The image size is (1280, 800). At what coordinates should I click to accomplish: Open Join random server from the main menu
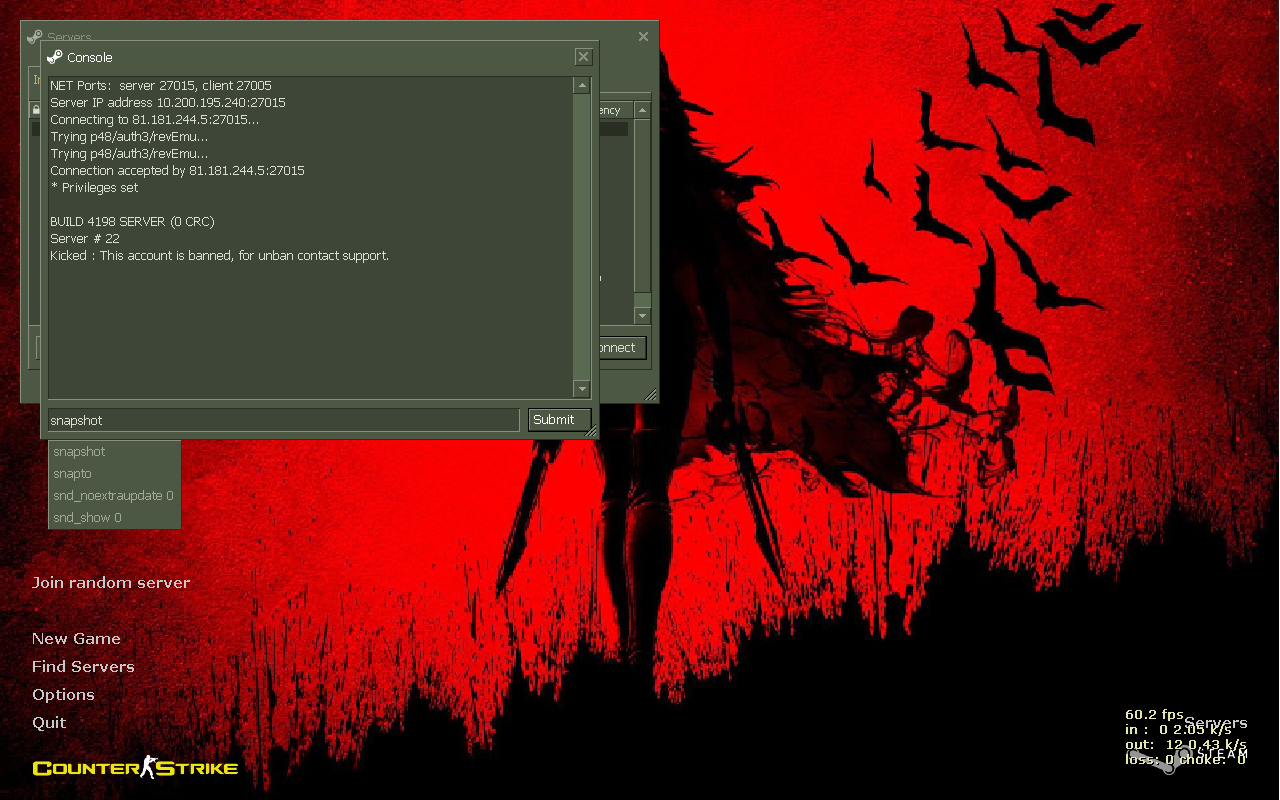[111, 583]
